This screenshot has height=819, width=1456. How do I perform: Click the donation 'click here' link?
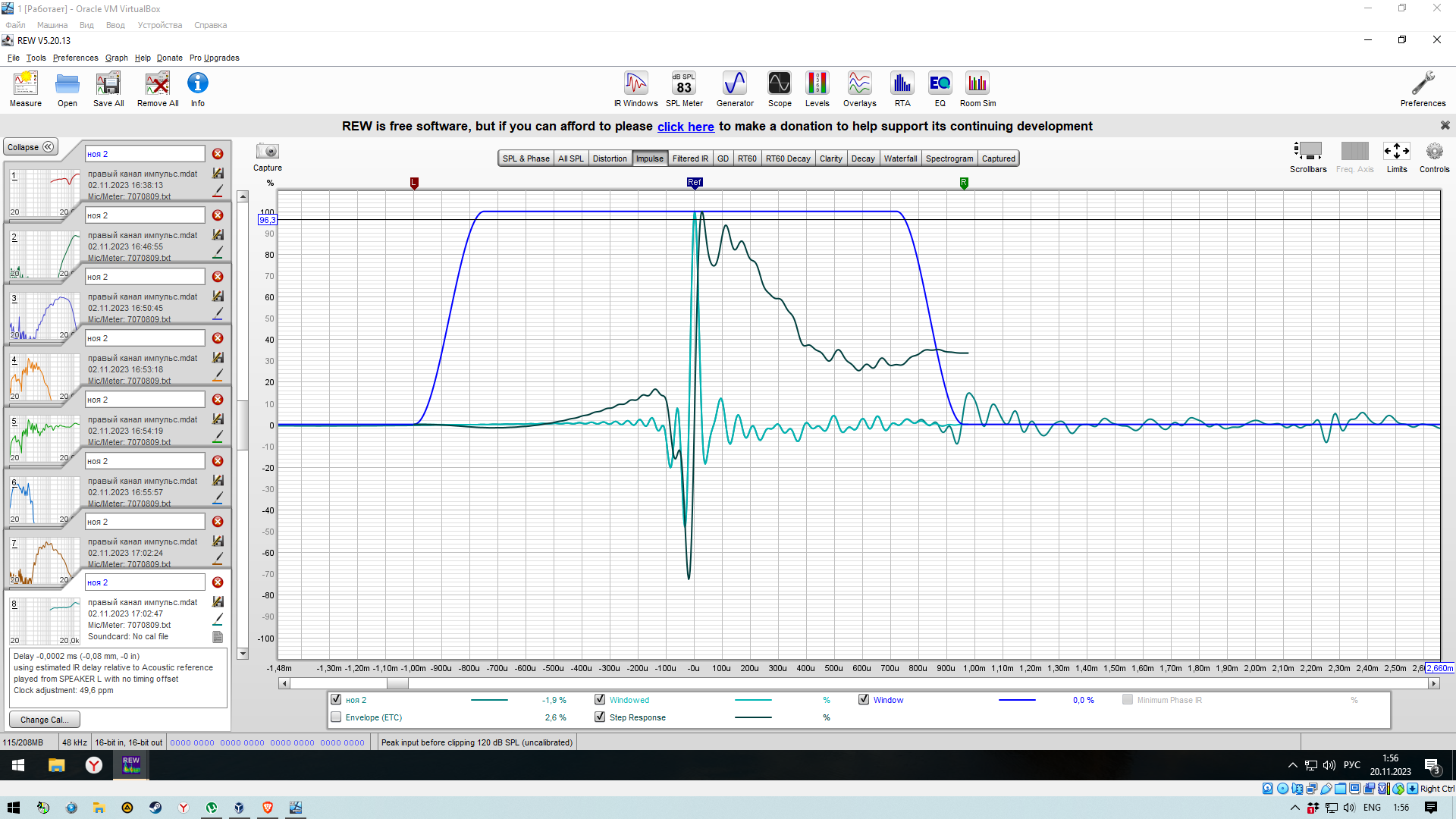(x=685, y=127)
